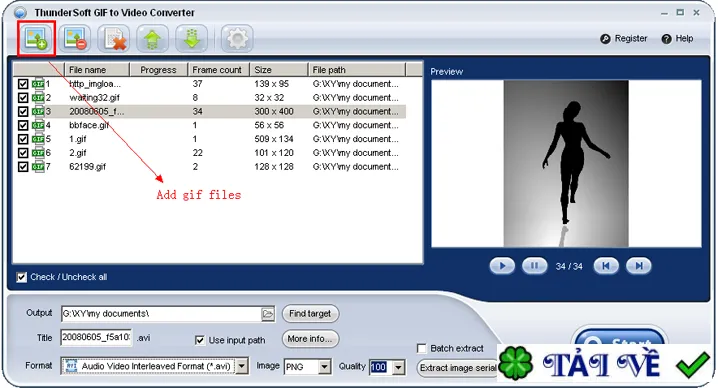Play the GIF preview

502,266
